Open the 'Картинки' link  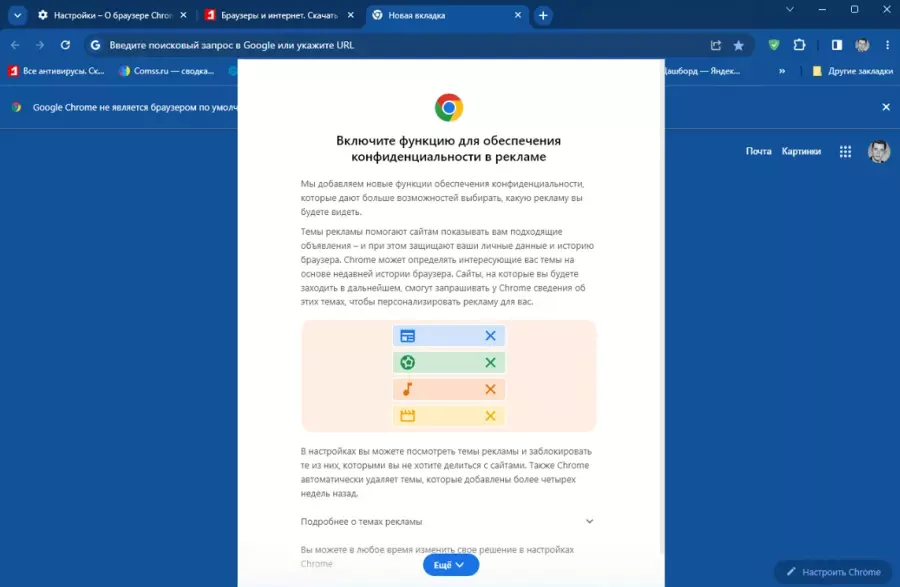coord(801,151)
